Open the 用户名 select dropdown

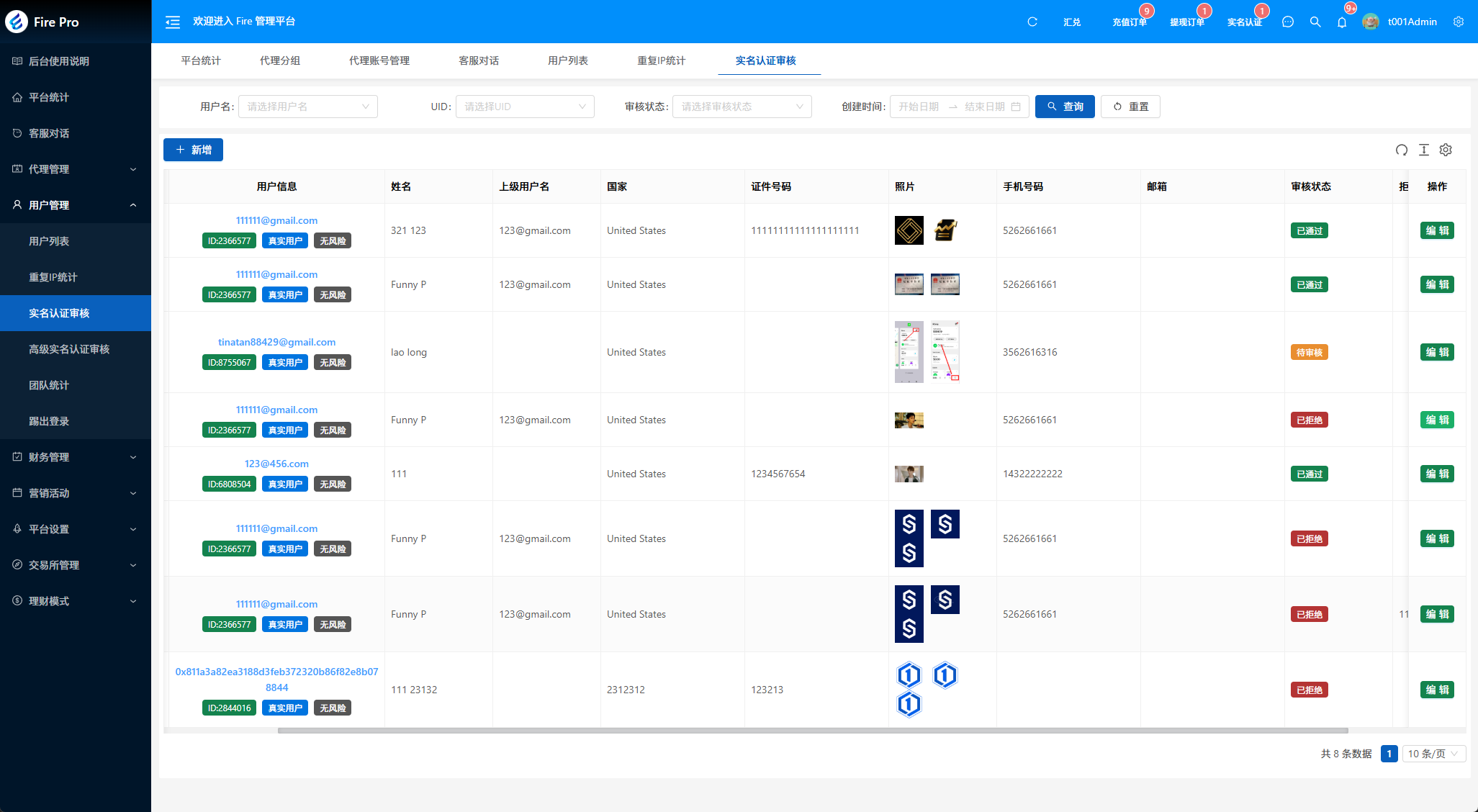pos(307,107)
